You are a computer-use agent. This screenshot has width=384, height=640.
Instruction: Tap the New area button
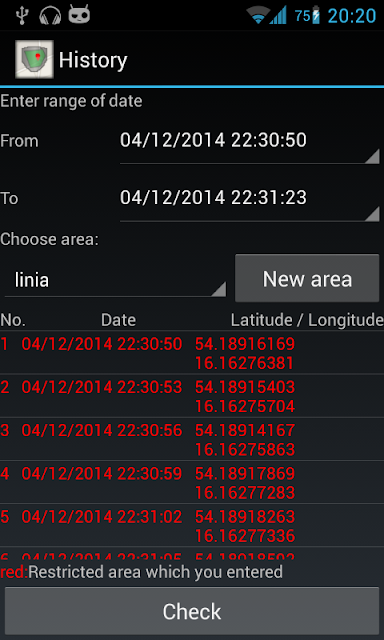[307, 278]
